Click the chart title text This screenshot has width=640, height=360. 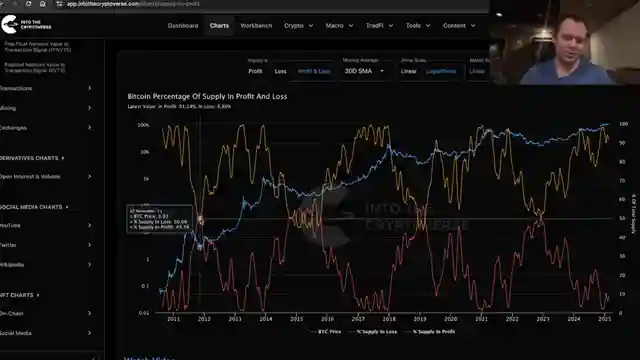pyautogui.click(x=207, y=96)
